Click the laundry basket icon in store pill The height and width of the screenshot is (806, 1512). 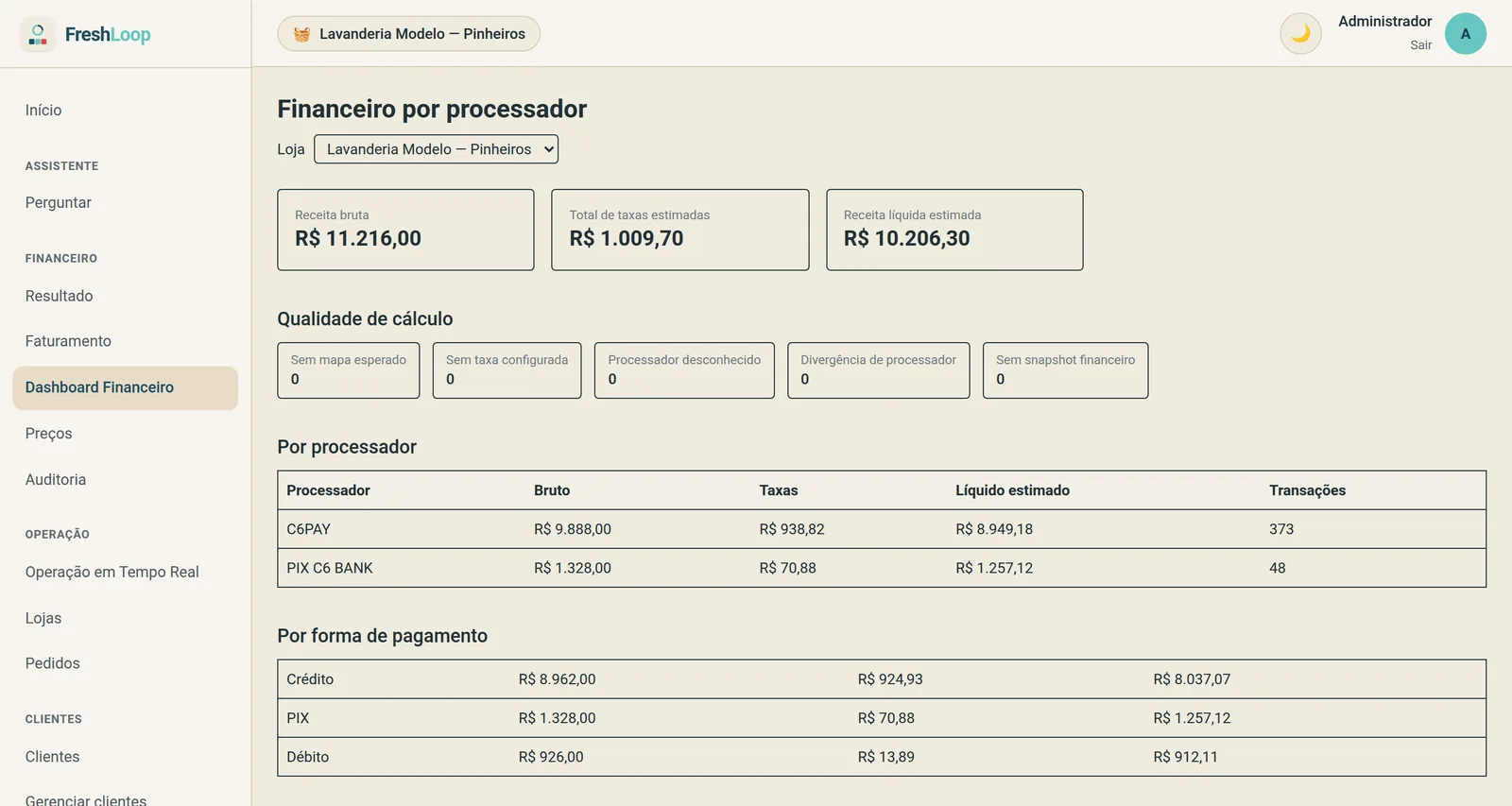pos(301,34)
